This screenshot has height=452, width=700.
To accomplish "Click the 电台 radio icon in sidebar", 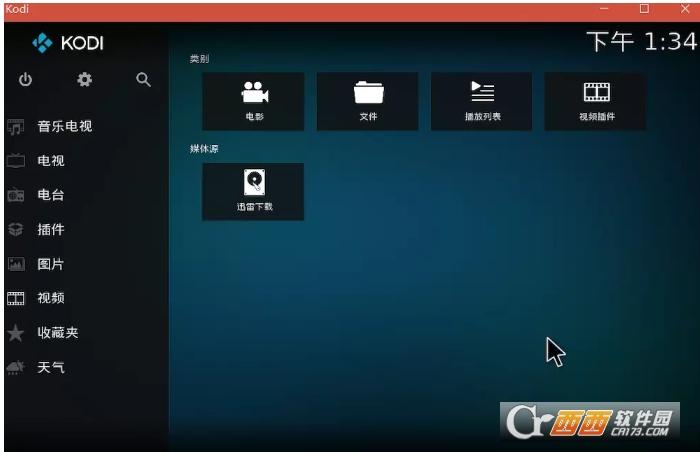I will [x=16, y=195].
